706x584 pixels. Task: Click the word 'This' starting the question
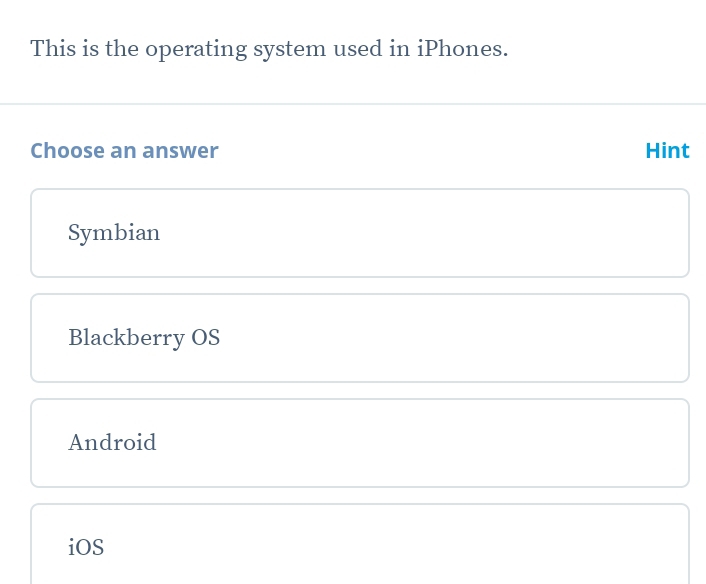tap(50, 49)
